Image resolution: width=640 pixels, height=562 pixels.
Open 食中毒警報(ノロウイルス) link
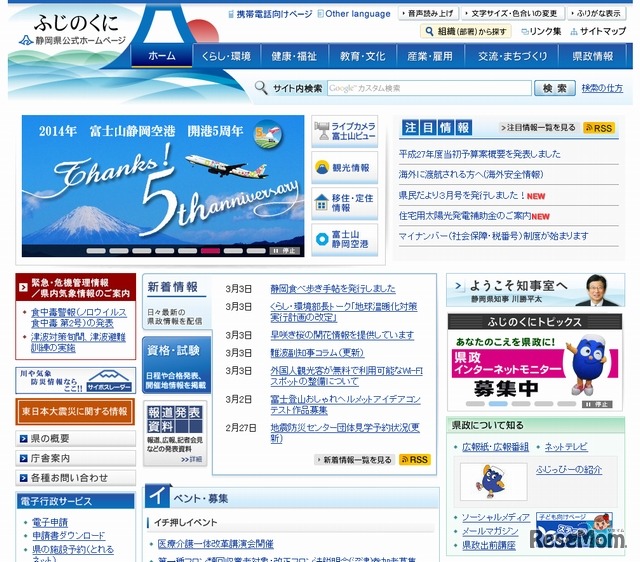[x=79, y=318]
